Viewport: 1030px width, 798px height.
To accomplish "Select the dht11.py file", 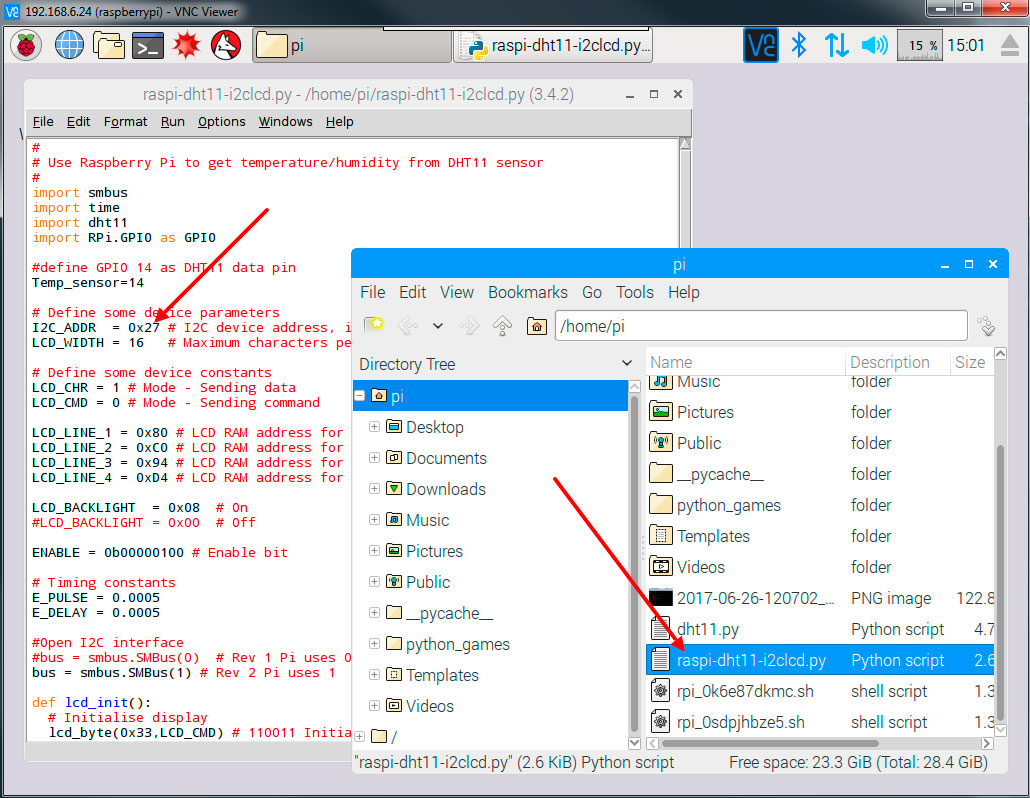I will pyautogui.click(x=707, y=629).
